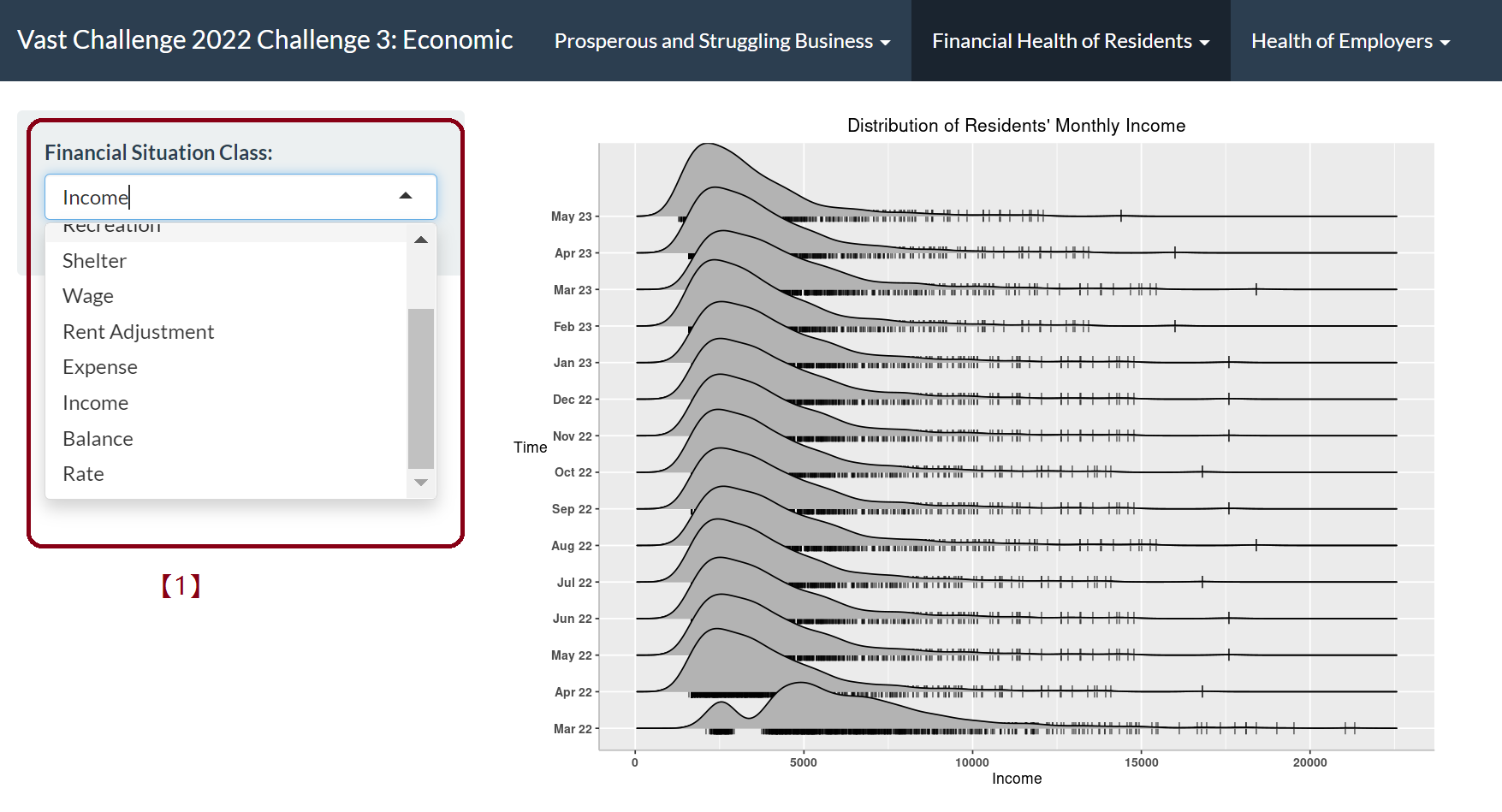This screenshot has width=1502, height=812.
Task: Click the caret beside Prosperous and Struggling Business
Action: pos(886,43)
